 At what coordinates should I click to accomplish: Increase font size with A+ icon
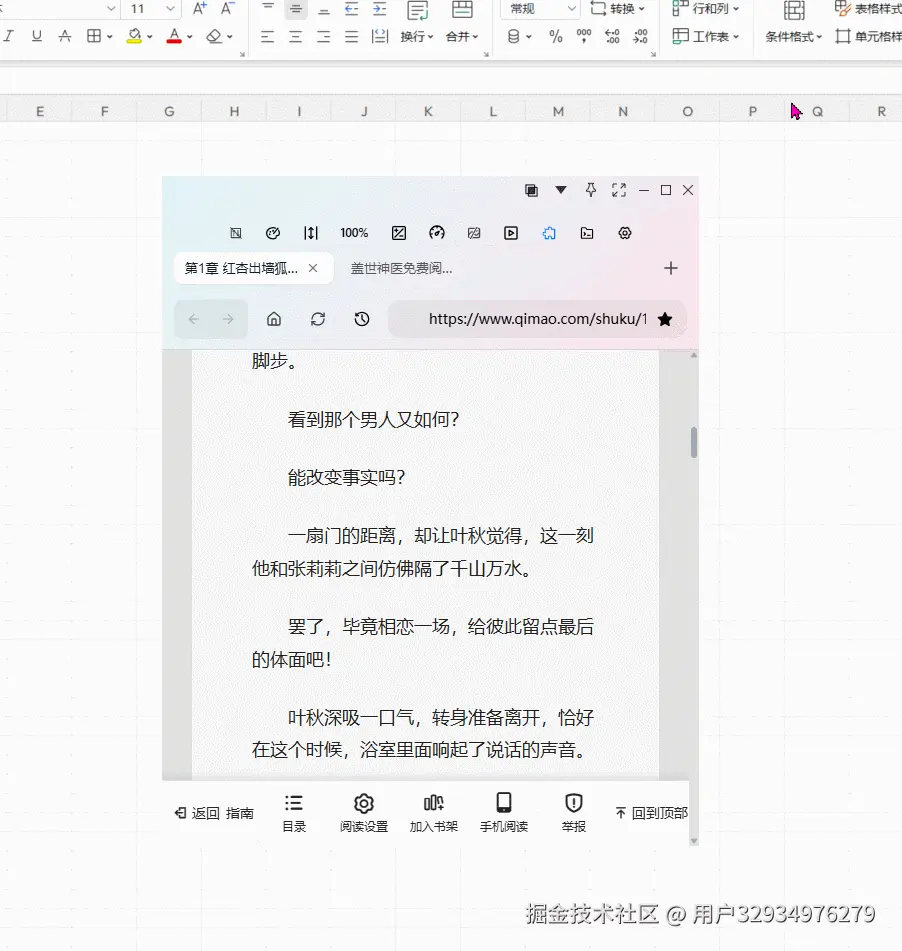coord(200,8)
